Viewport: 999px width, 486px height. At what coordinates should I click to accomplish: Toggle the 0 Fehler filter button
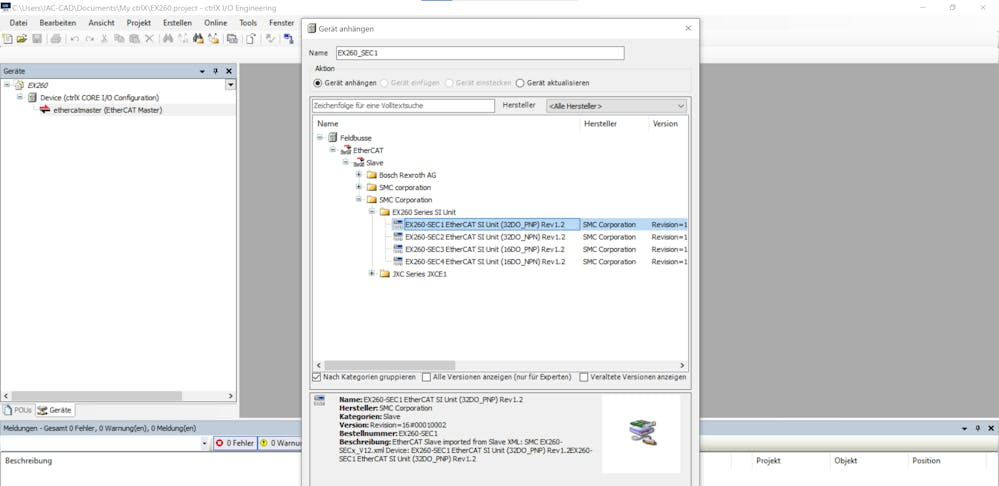click(235, 443)
